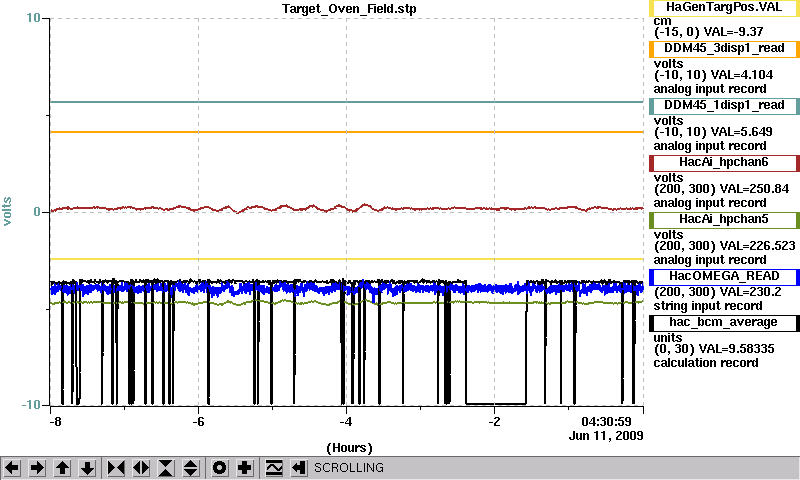Click the 'Jun 11, 2009' date text

coord(606,436)
